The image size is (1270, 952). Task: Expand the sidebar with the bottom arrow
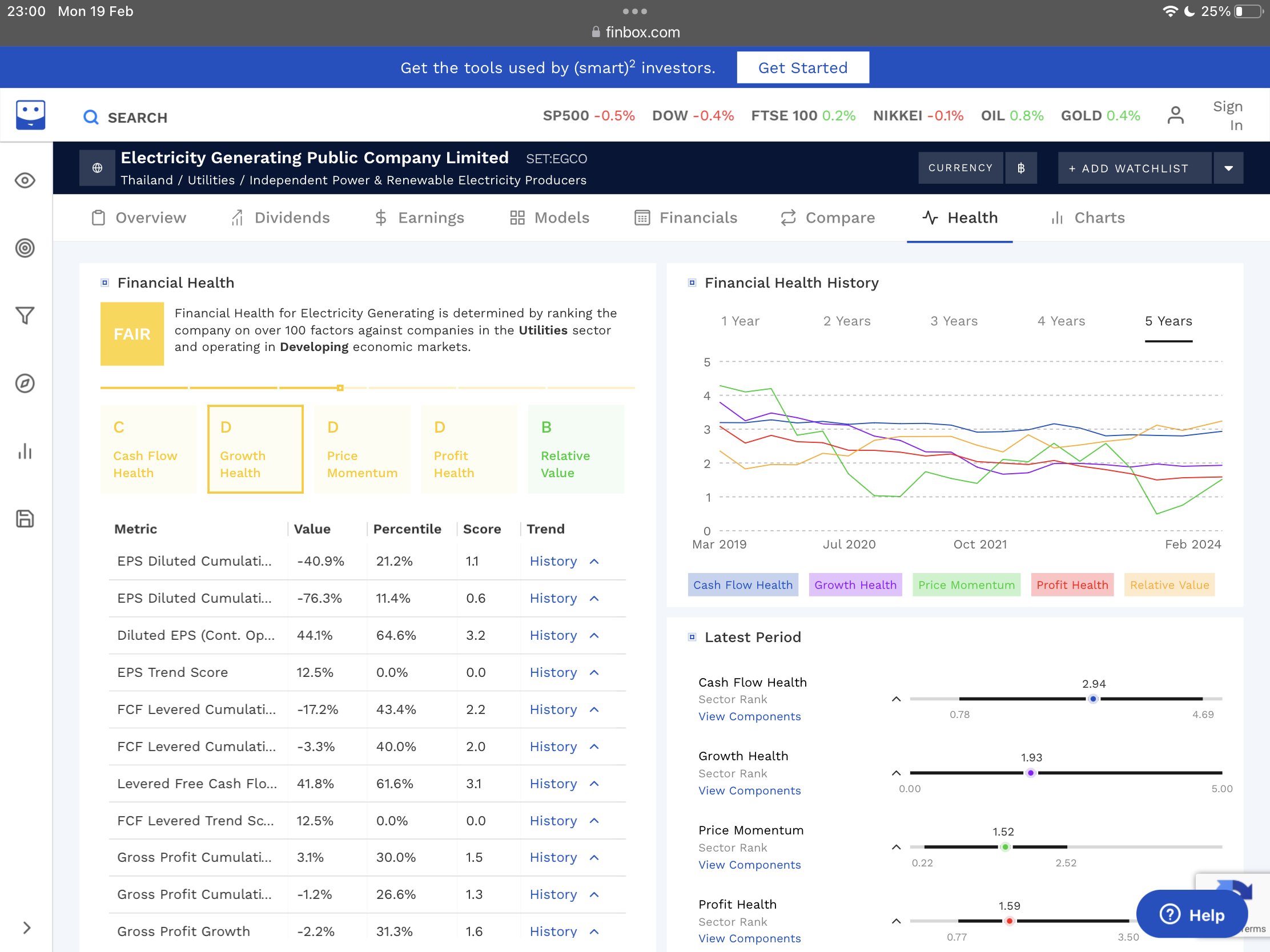pos(26,928)
